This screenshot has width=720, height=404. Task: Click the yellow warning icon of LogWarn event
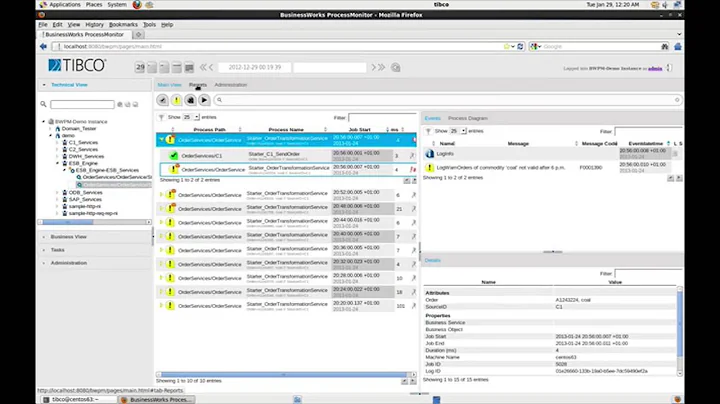point(429,168)
